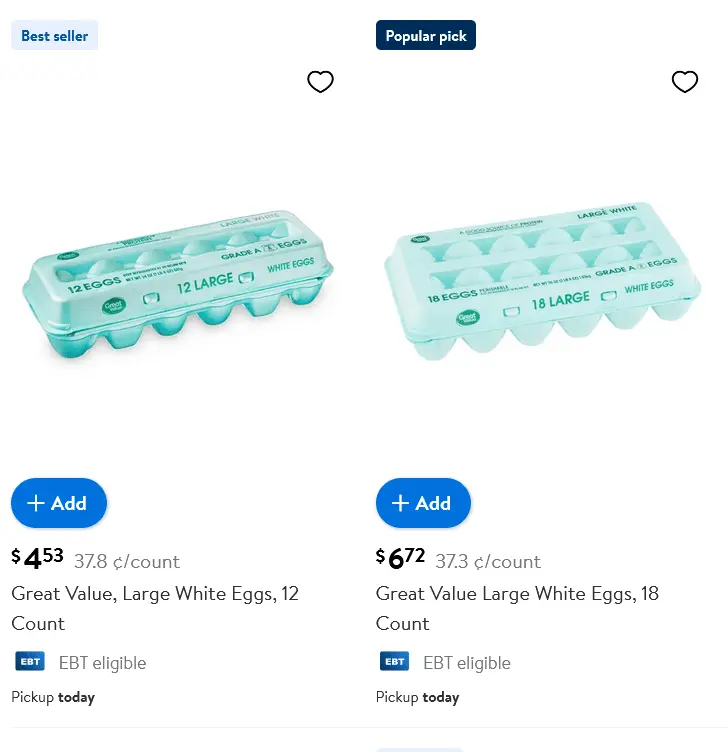Click the Popular pick badge
This screenshot has height=752, width=728.
pyautogui.click(x=426, y=36)
